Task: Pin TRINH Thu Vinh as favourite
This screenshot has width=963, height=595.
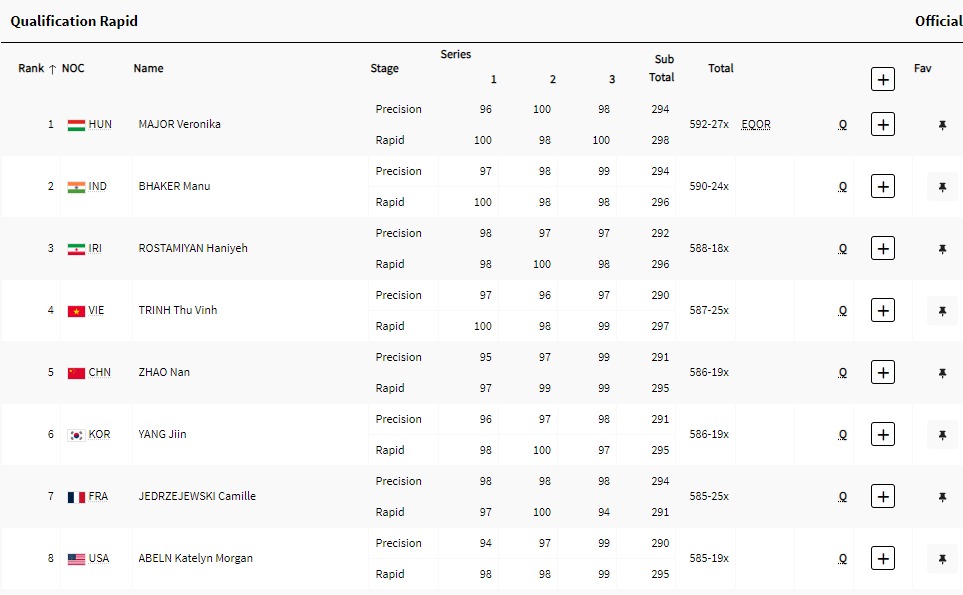Action: (x=942, y=311)
